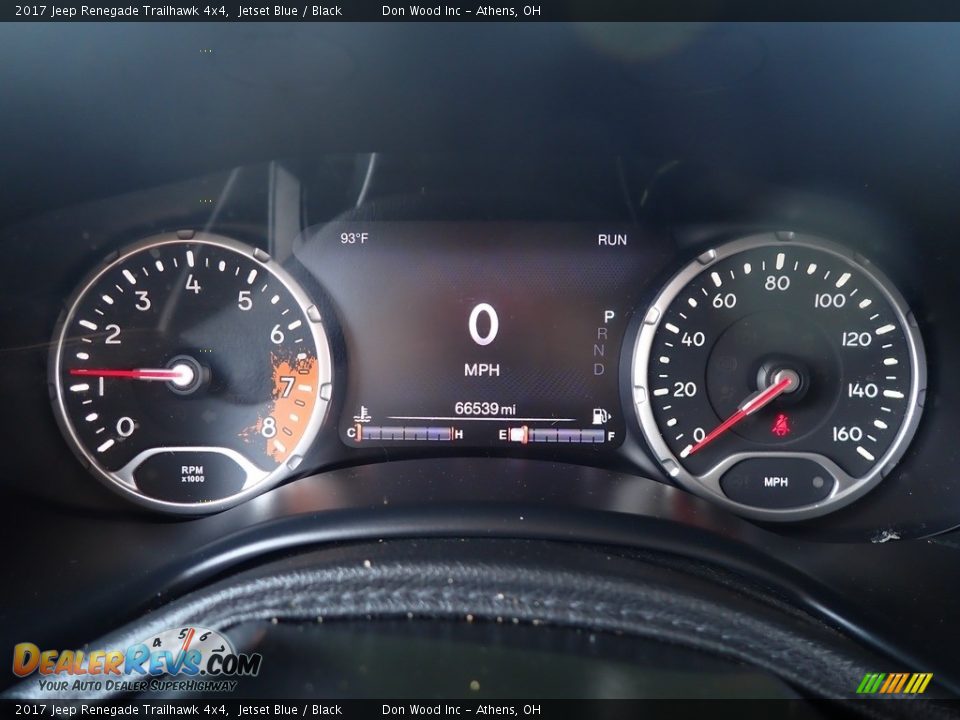Screen dimensions: 960x720
Task: Click the F full marker on the fuel gauge
Action: [x=610, y=436]
